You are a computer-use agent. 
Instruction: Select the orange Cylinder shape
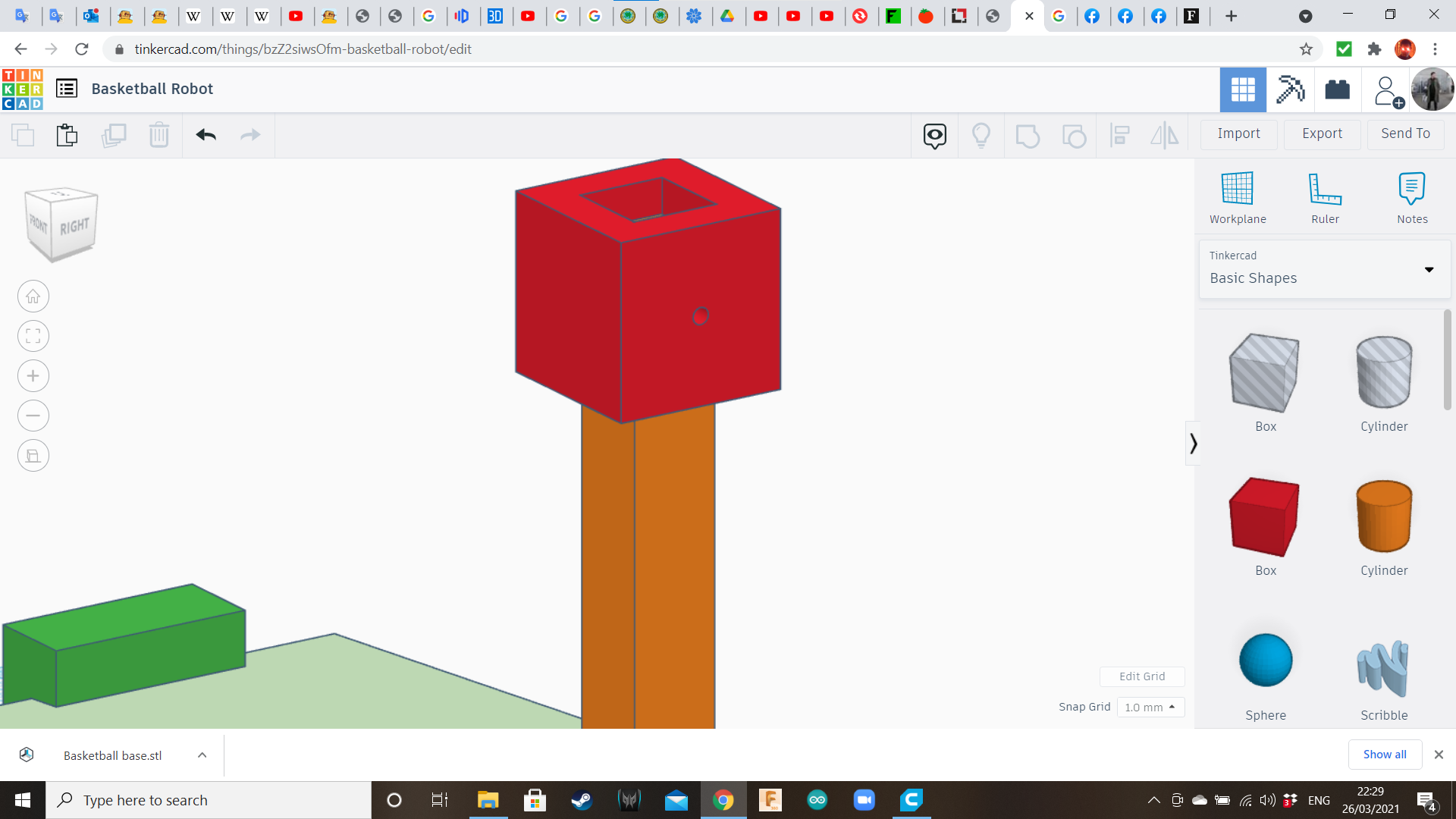point(1383,516)
